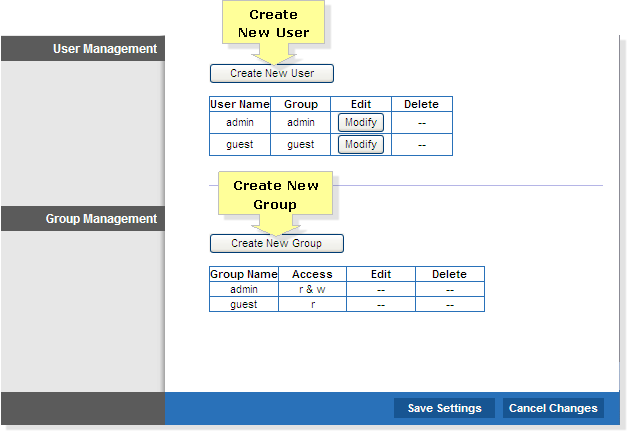
Task: Click the User Name column header
Action: [240, 104]
